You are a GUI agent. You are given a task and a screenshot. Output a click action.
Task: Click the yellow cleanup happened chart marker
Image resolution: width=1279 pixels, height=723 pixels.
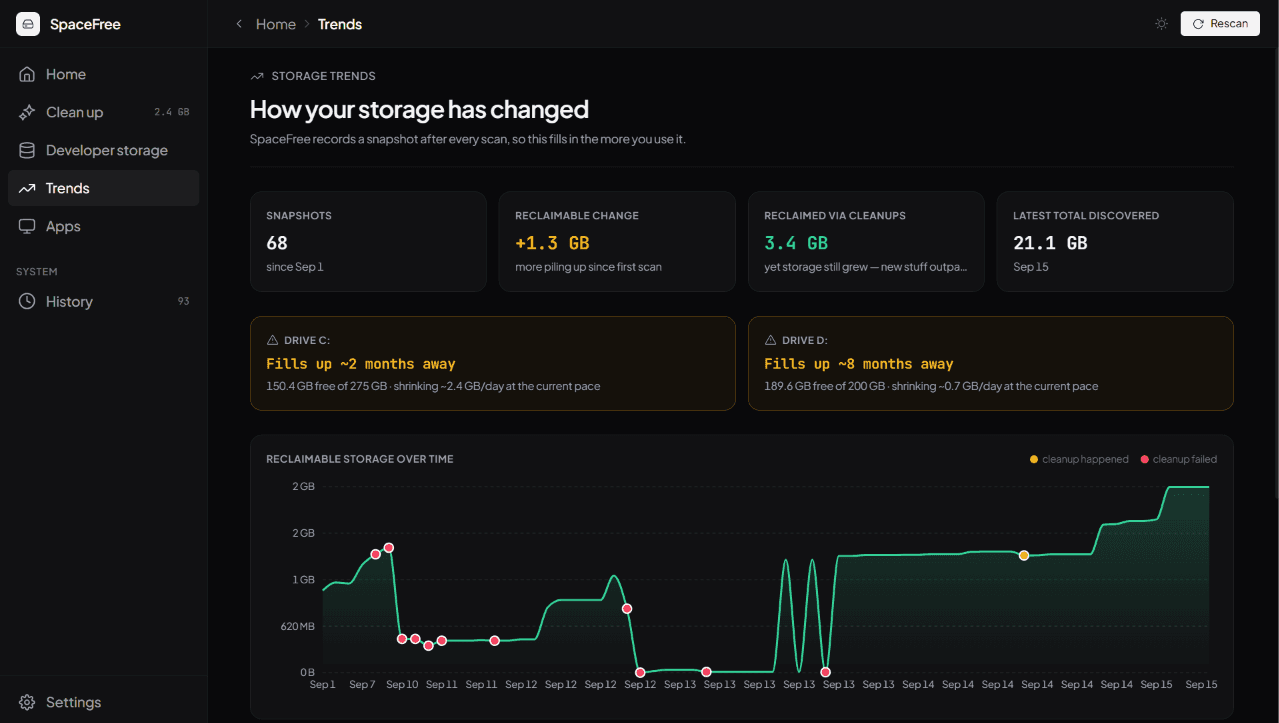coord(1024,555)
